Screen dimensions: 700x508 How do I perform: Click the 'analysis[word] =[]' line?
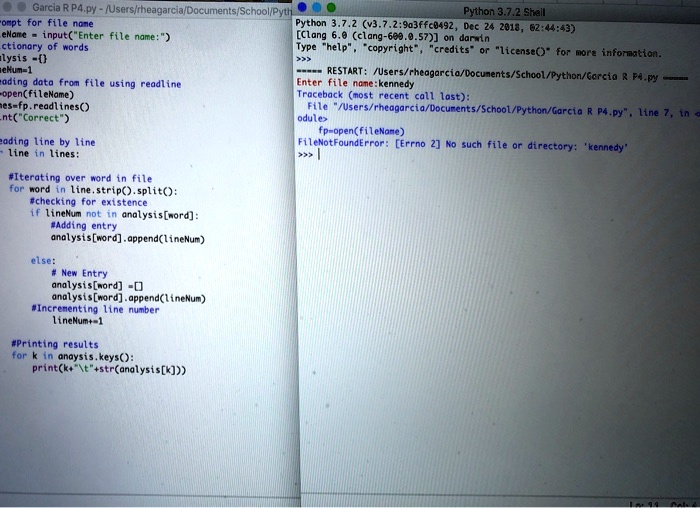97,285
